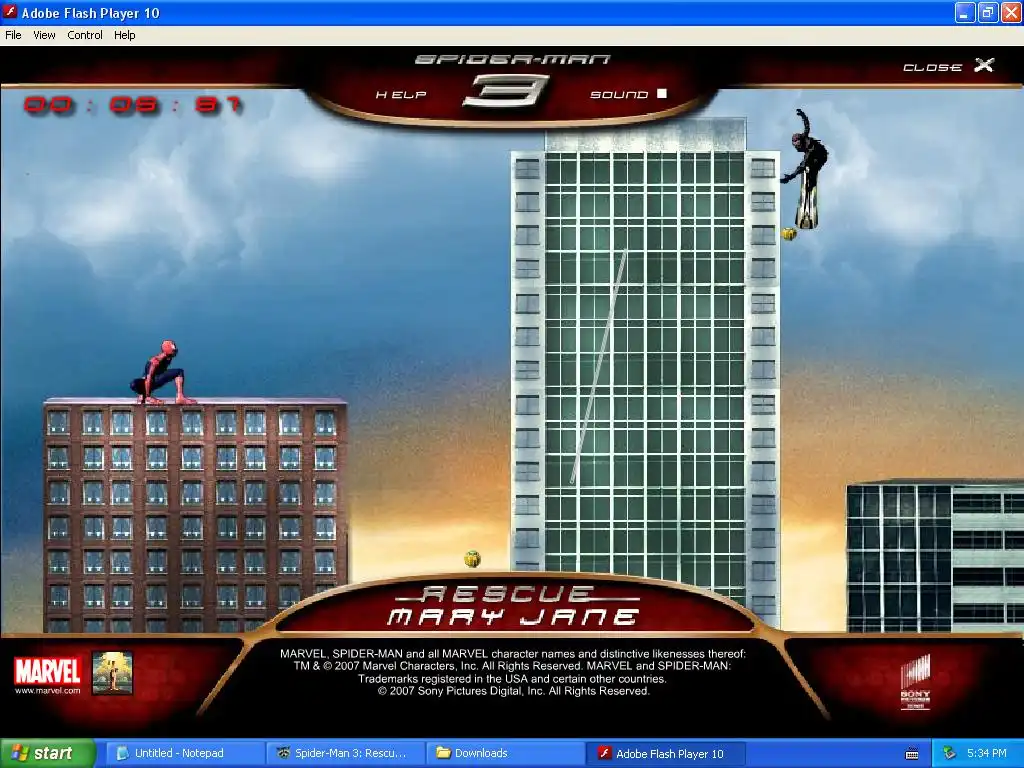
Task: Click the Goblin villain on the glider
Action: [x=807, y=168]
